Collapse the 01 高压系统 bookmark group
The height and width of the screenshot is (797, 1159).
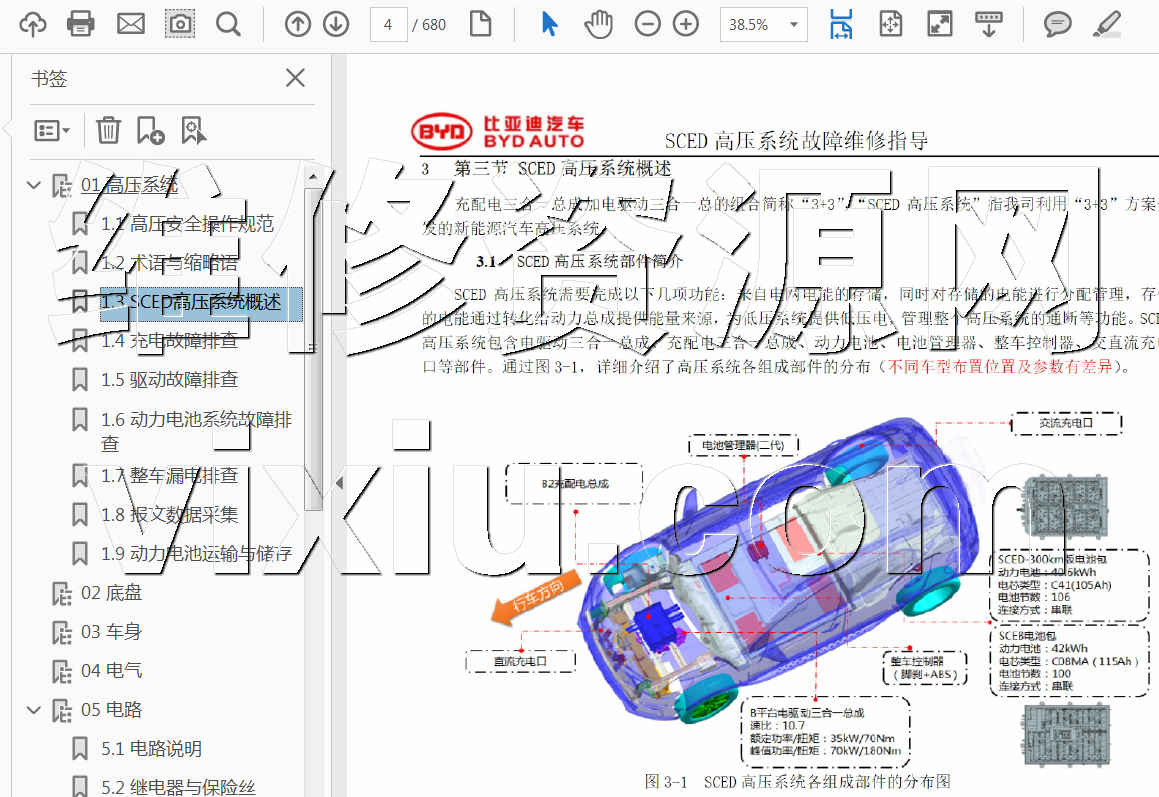click(x=34, y=185)
